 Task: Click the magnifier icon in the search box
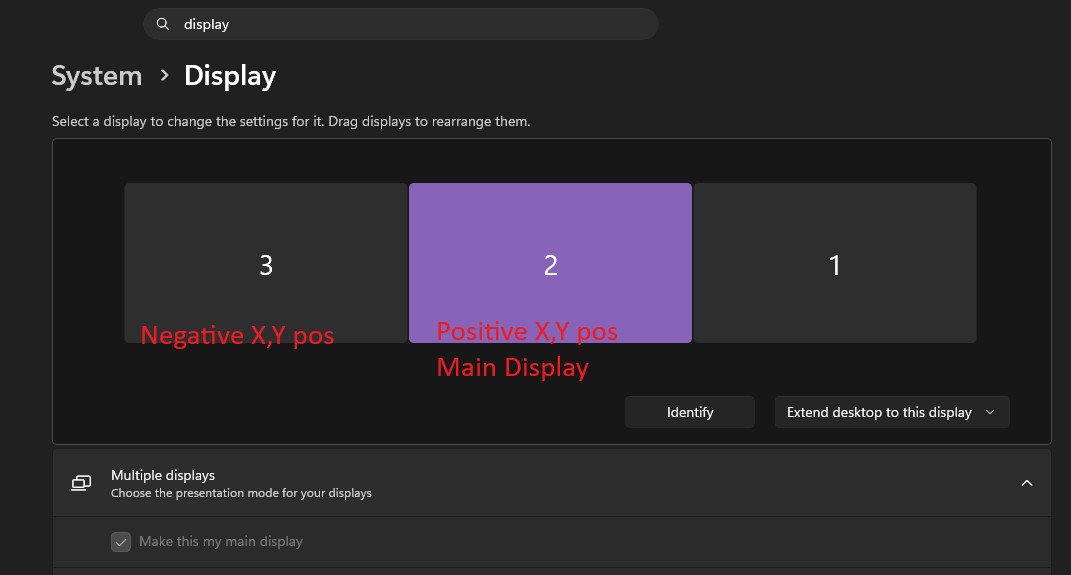click(x=164, y=24)
